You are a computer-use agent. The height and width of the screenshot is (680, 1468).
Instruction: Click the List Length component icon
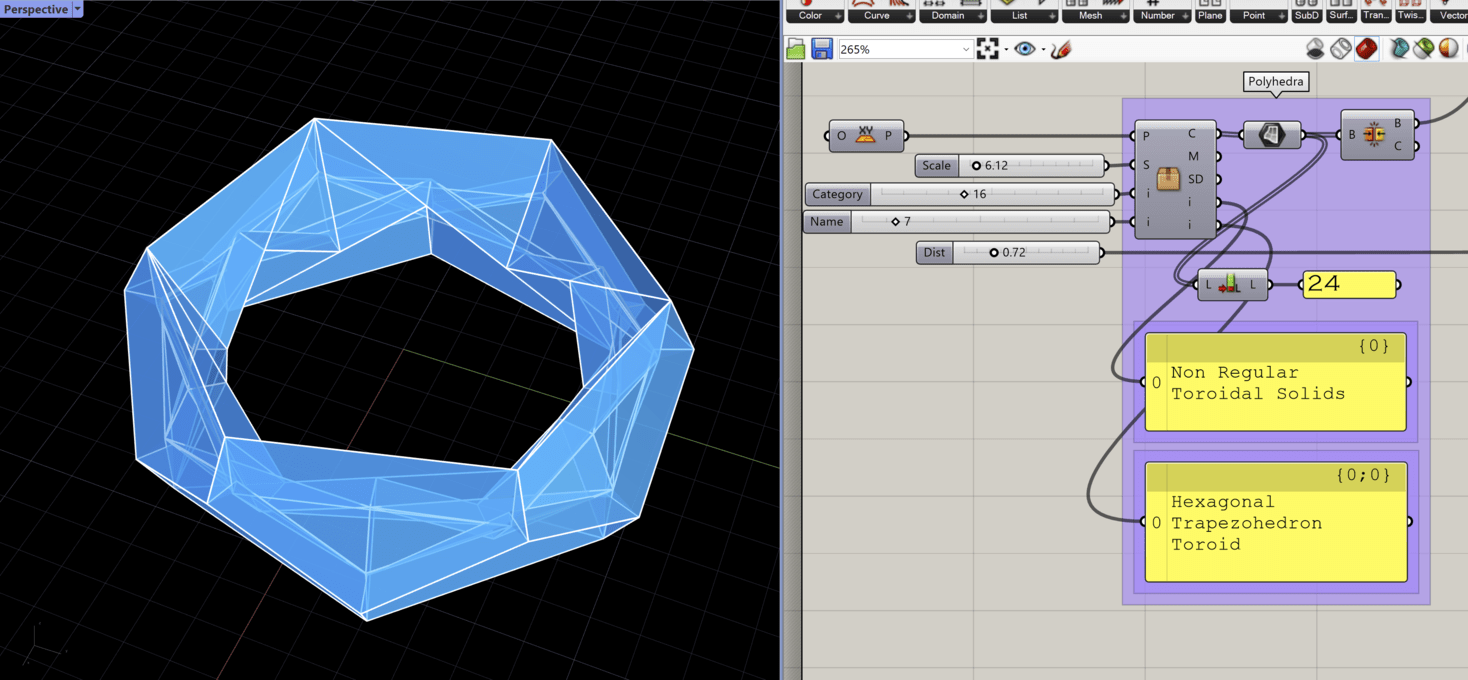[x=1231, y=285]
